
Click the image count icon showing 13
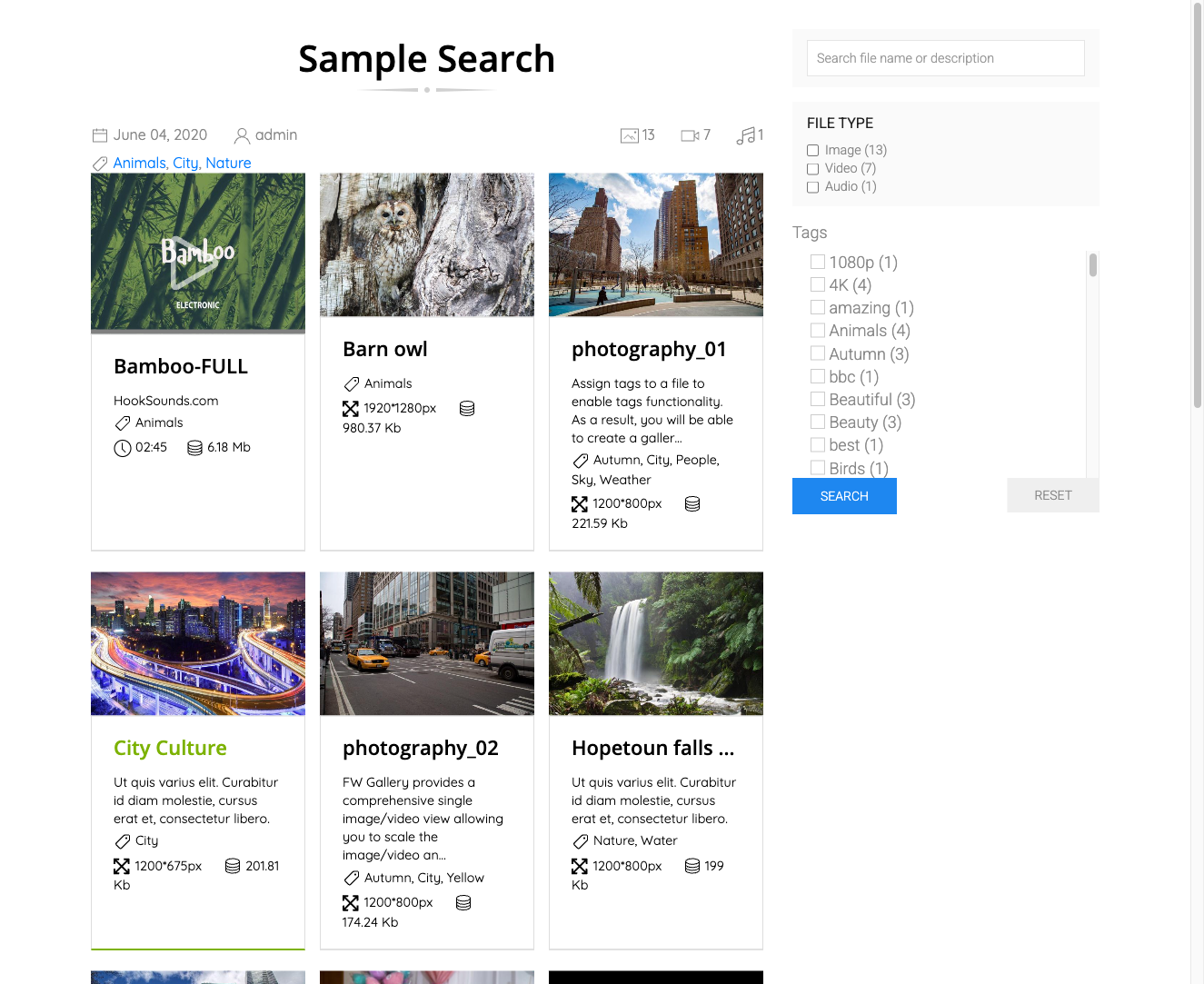[630, 134]
